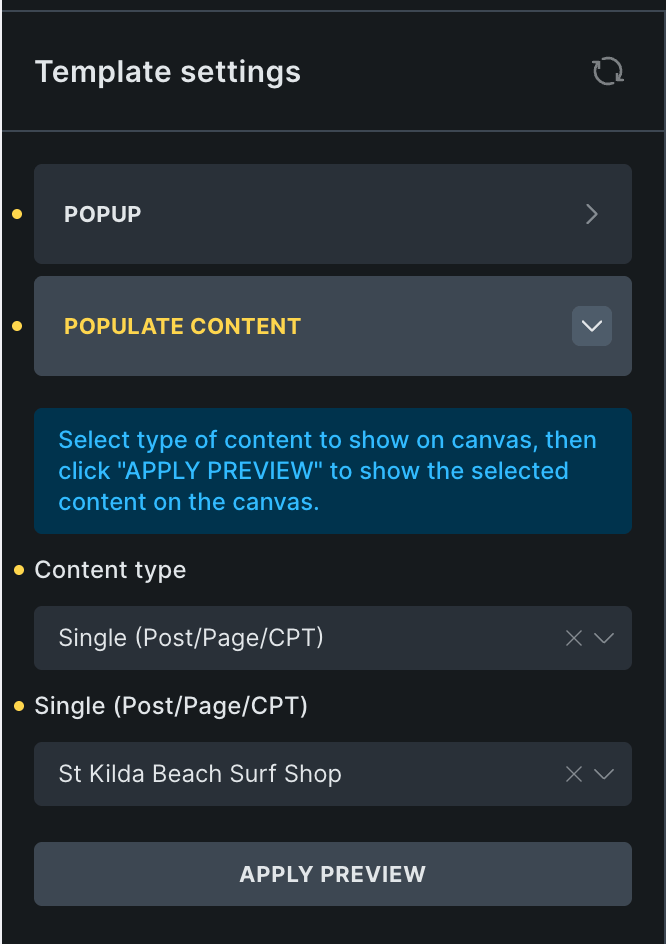Click the reload icon beside Template settings

[x=608, y=72]
